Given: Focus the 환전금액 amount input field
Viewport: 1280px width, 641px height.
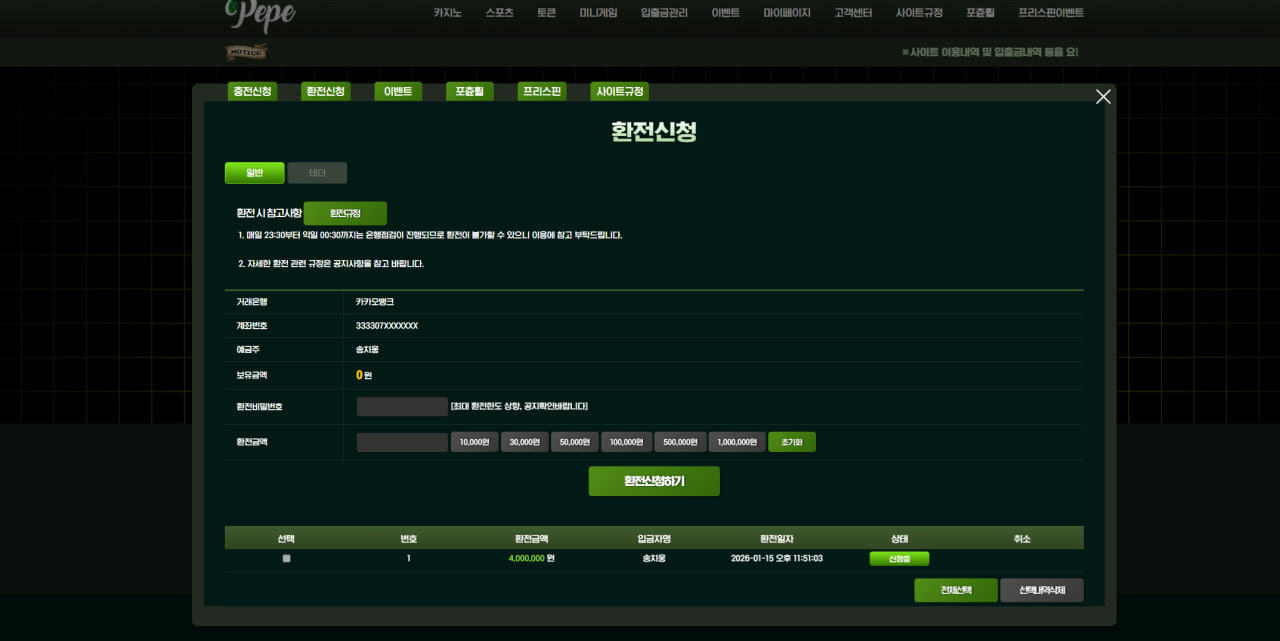Looking at the screenshot, I should pyautogui.click(x=402, y=442).
